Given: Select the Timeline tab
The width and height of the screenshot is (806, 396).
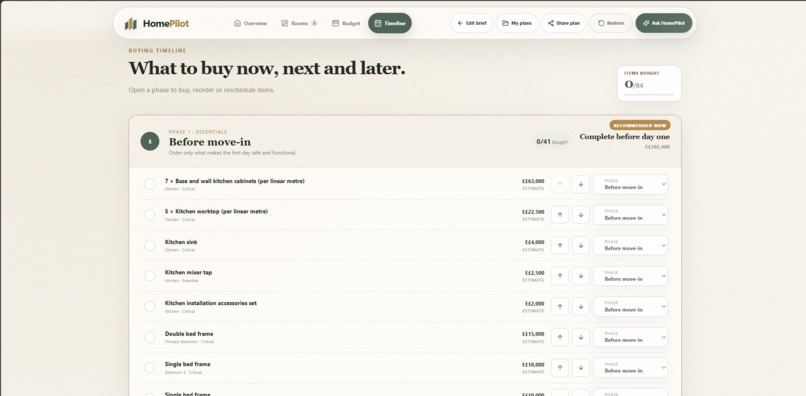Looking at the screenshot, I should click(x=390, y=23).
